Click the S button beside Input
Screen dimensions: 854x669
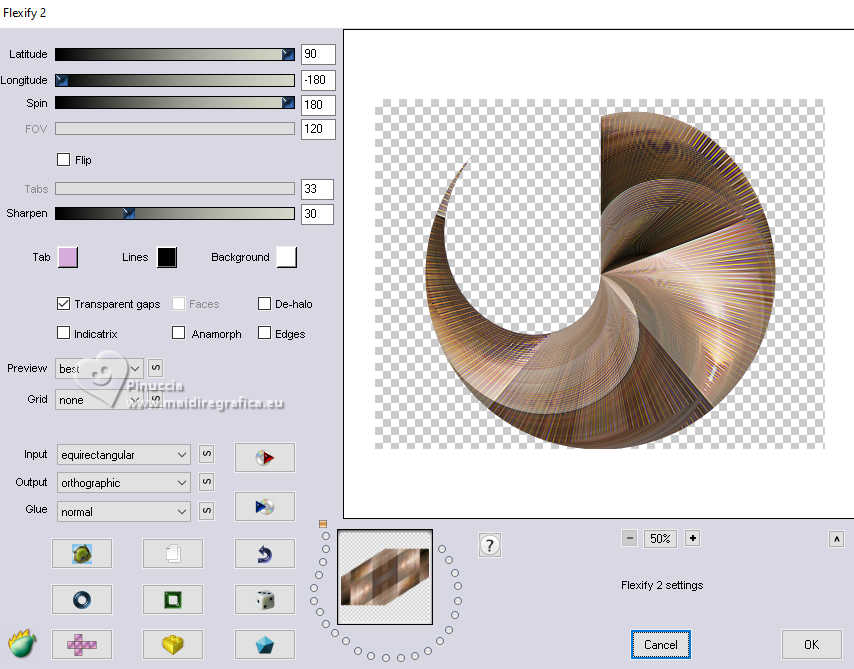tap(206, 454)
